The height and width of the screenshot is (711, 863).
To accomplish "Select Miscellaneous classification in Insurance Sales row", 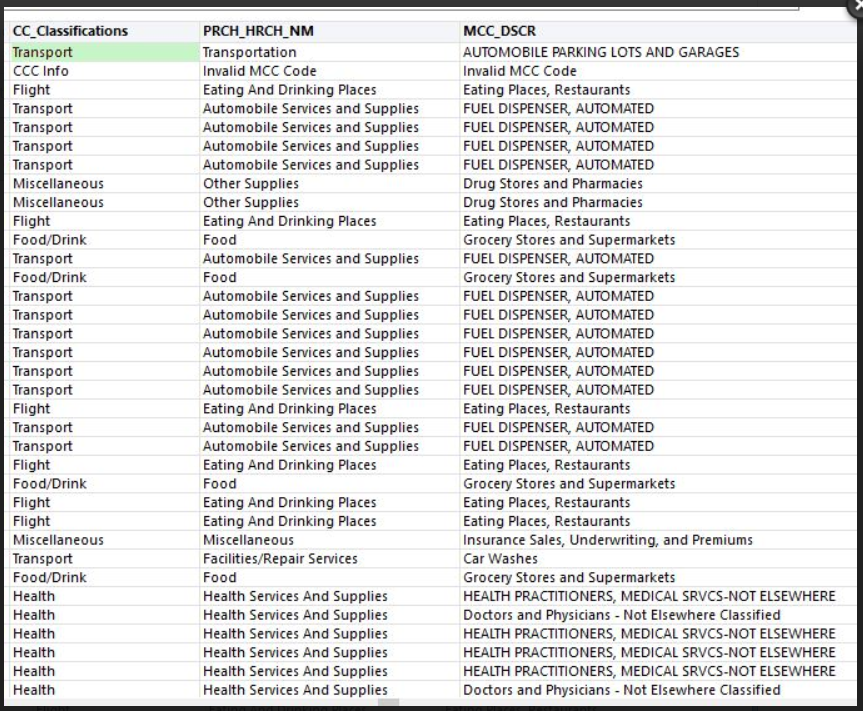I will point(58,540).
